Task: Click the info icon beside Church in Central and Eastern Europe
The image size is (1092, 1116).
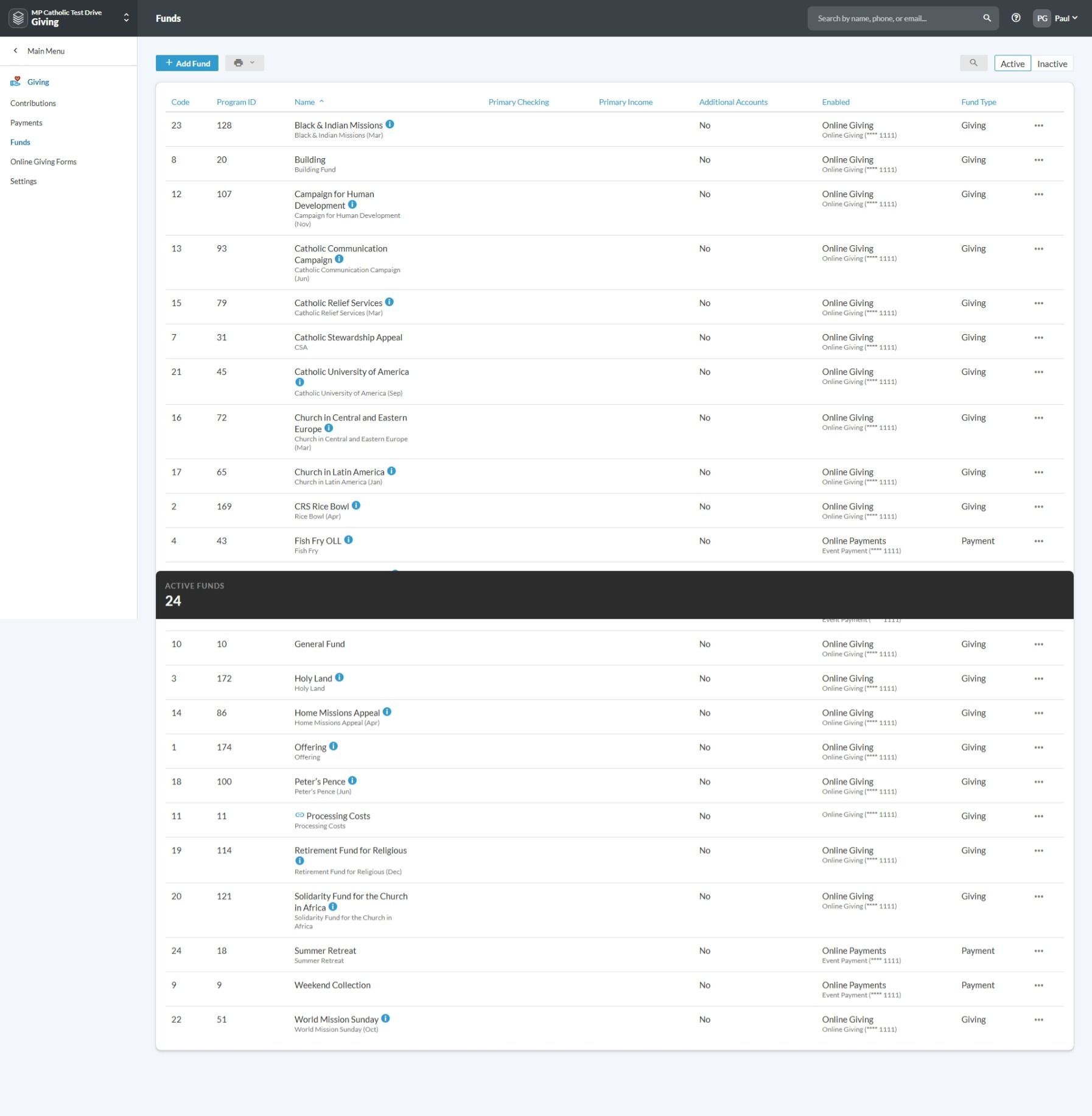Action: (329, 428)
